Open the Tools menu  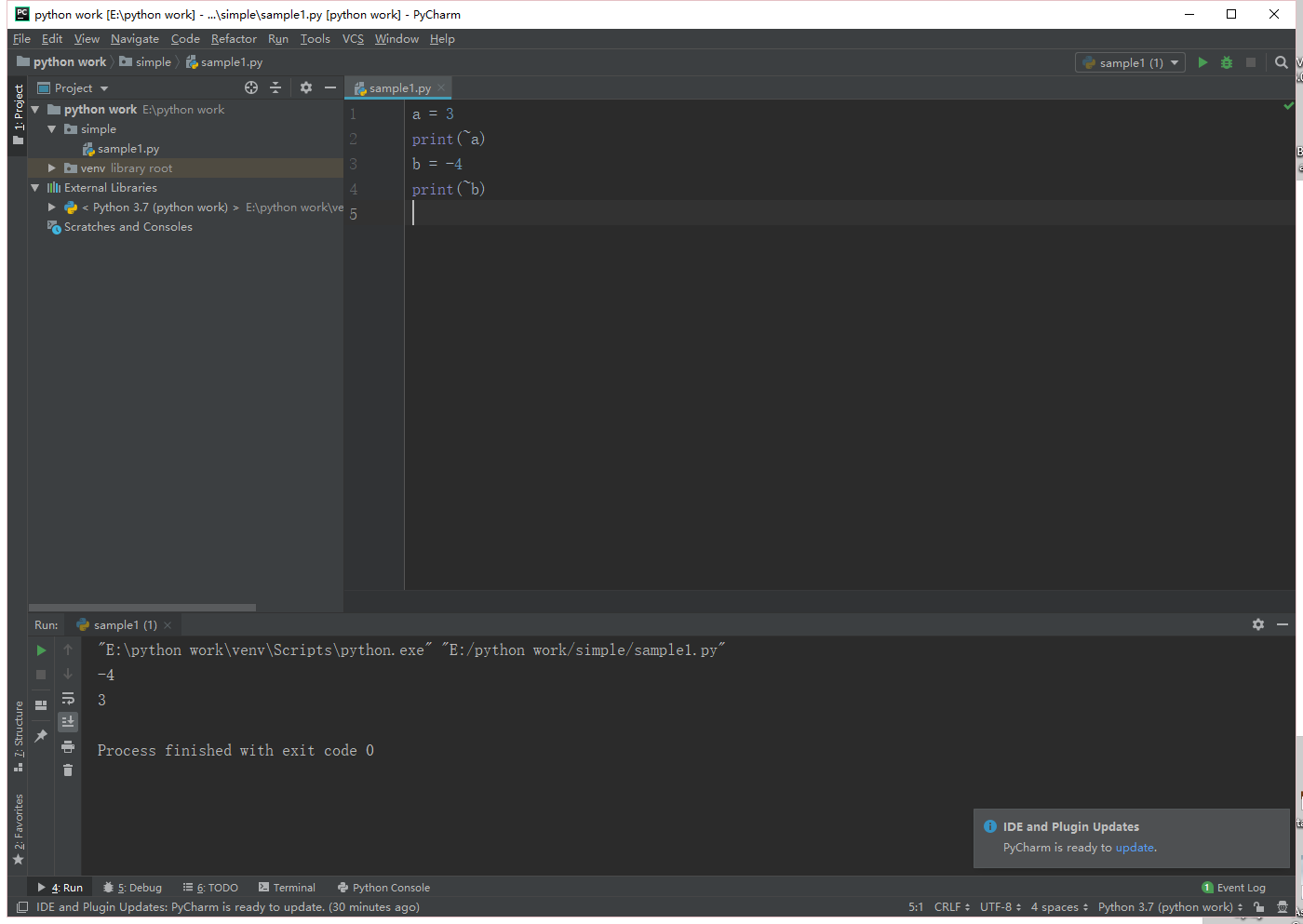[316, 39]
